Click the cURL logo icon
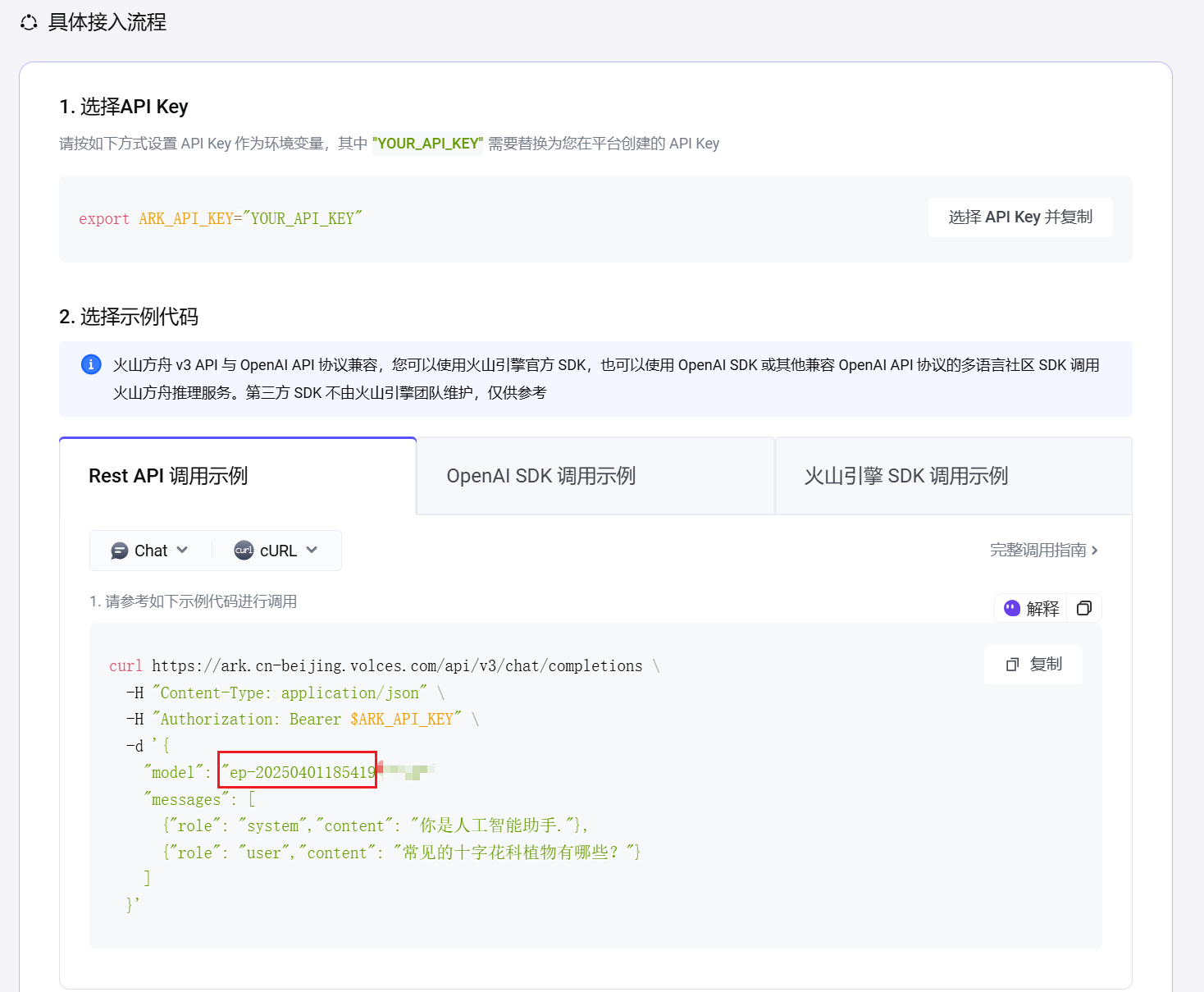The width and height of the screenshot is (1204, 992). click(244, 551)
